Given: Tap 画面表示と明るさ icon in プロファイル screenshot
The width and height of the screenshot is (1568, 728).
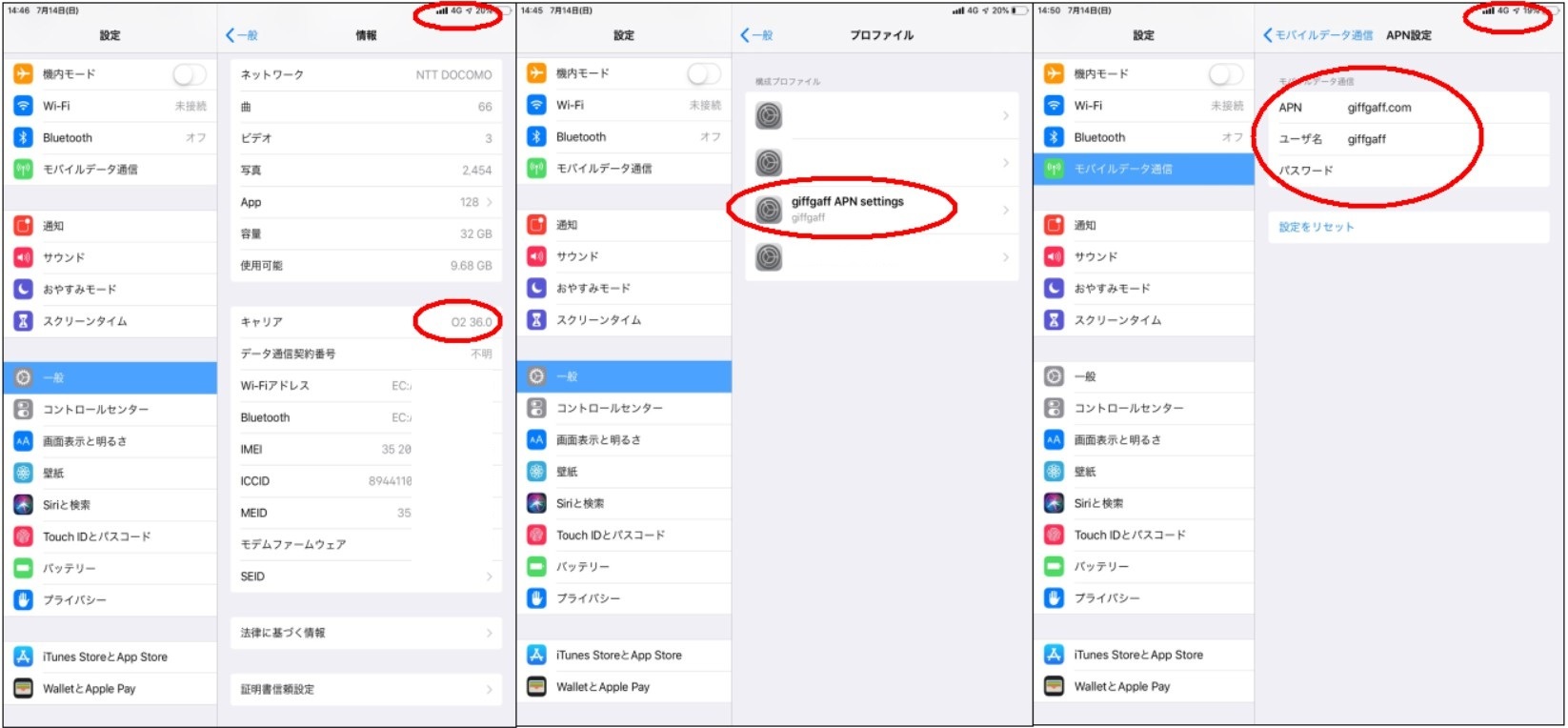Looking at the screenshot, I should pyautogui.click(x=536, y=439).
